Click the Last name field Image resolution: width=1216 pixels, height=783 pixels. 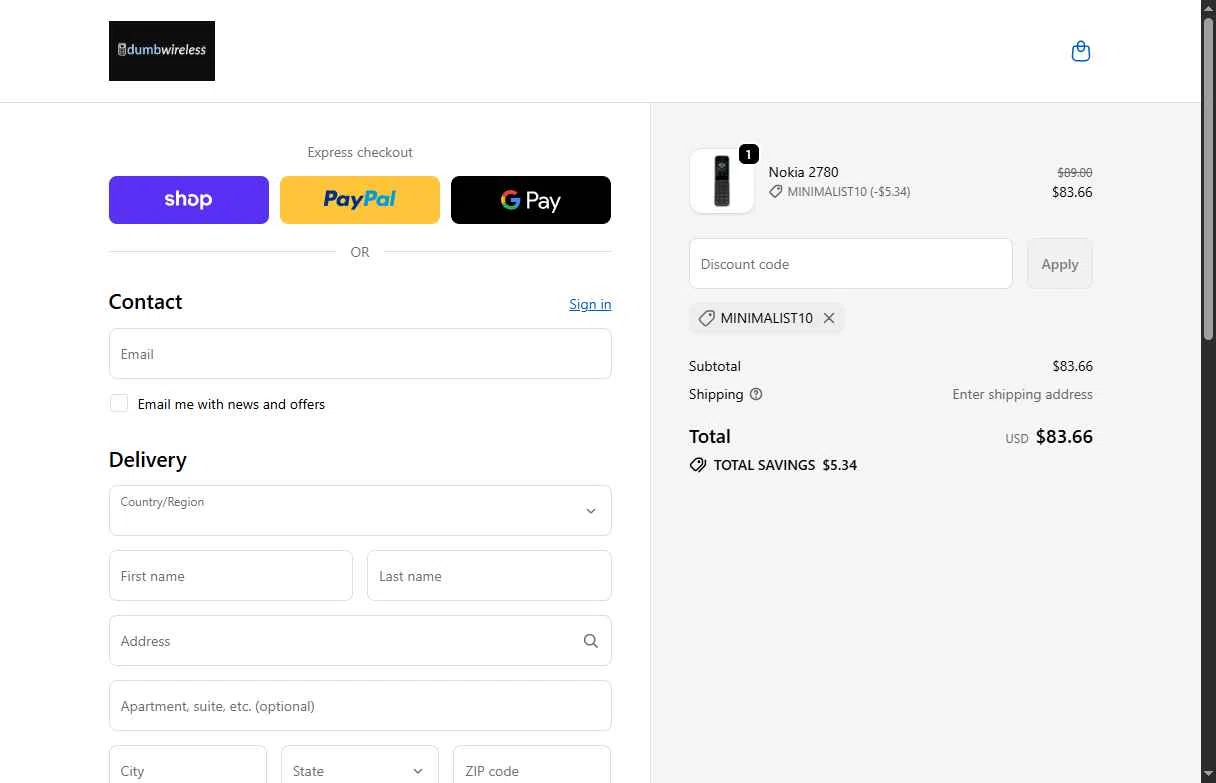(489, 576)
